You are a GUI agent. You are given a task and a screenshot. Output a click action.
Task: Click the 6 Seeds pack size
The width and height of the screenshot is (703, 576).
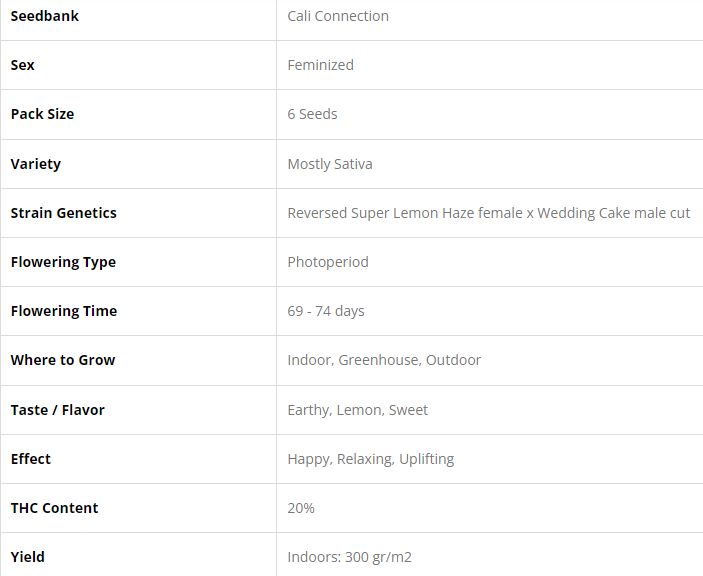(x=312, y=114)
